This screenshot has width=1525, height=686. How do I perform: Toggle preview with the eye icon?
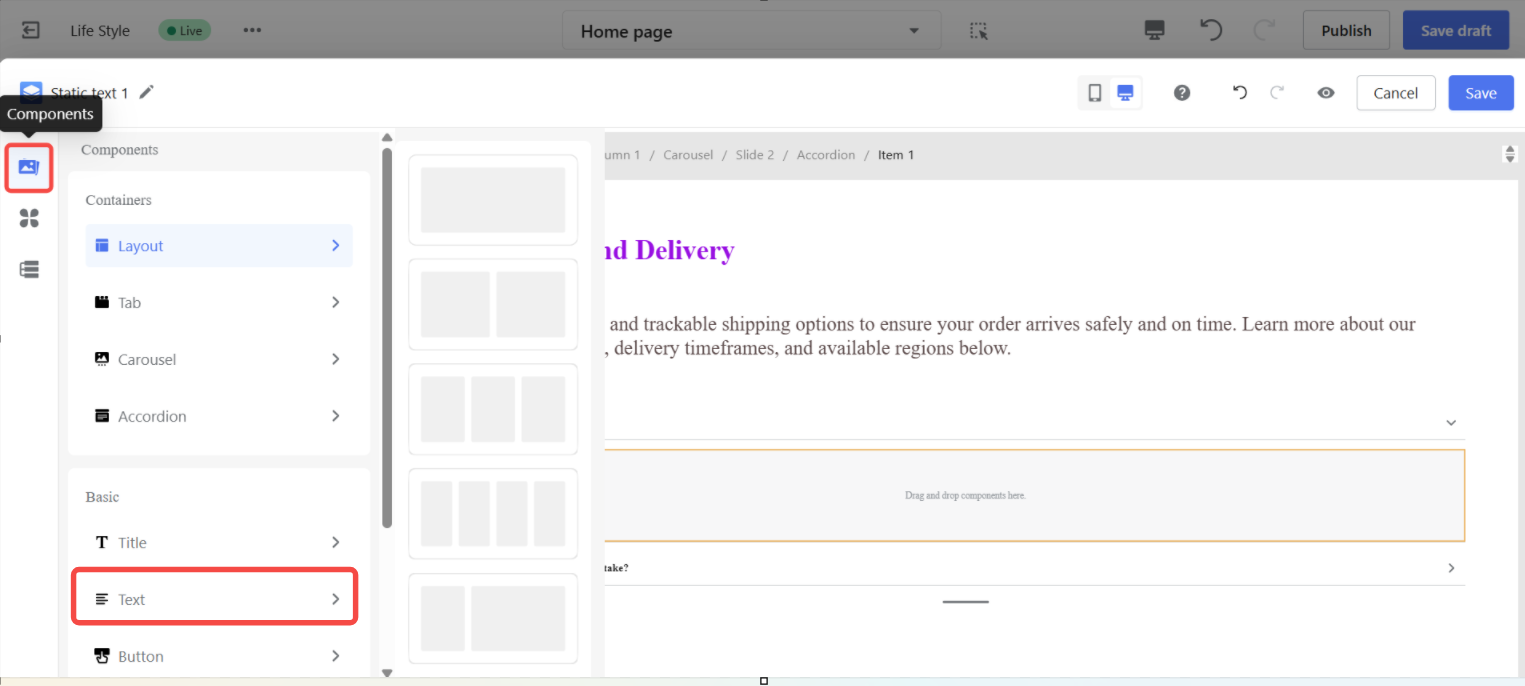click(x=1326, y=93)
